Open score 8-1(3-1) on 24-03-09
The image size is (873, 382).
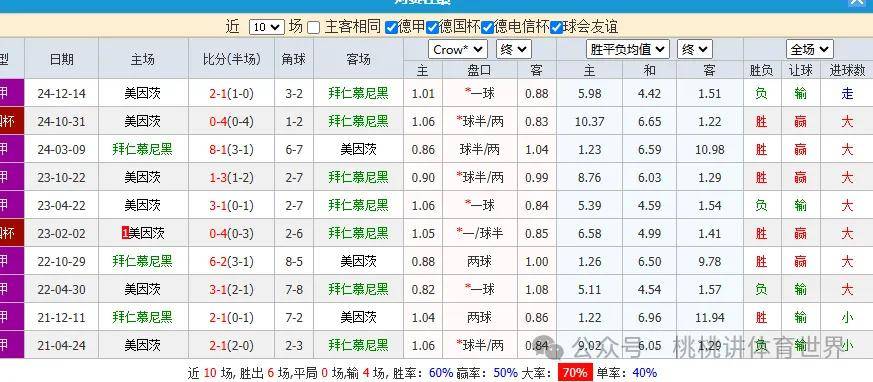232,149
